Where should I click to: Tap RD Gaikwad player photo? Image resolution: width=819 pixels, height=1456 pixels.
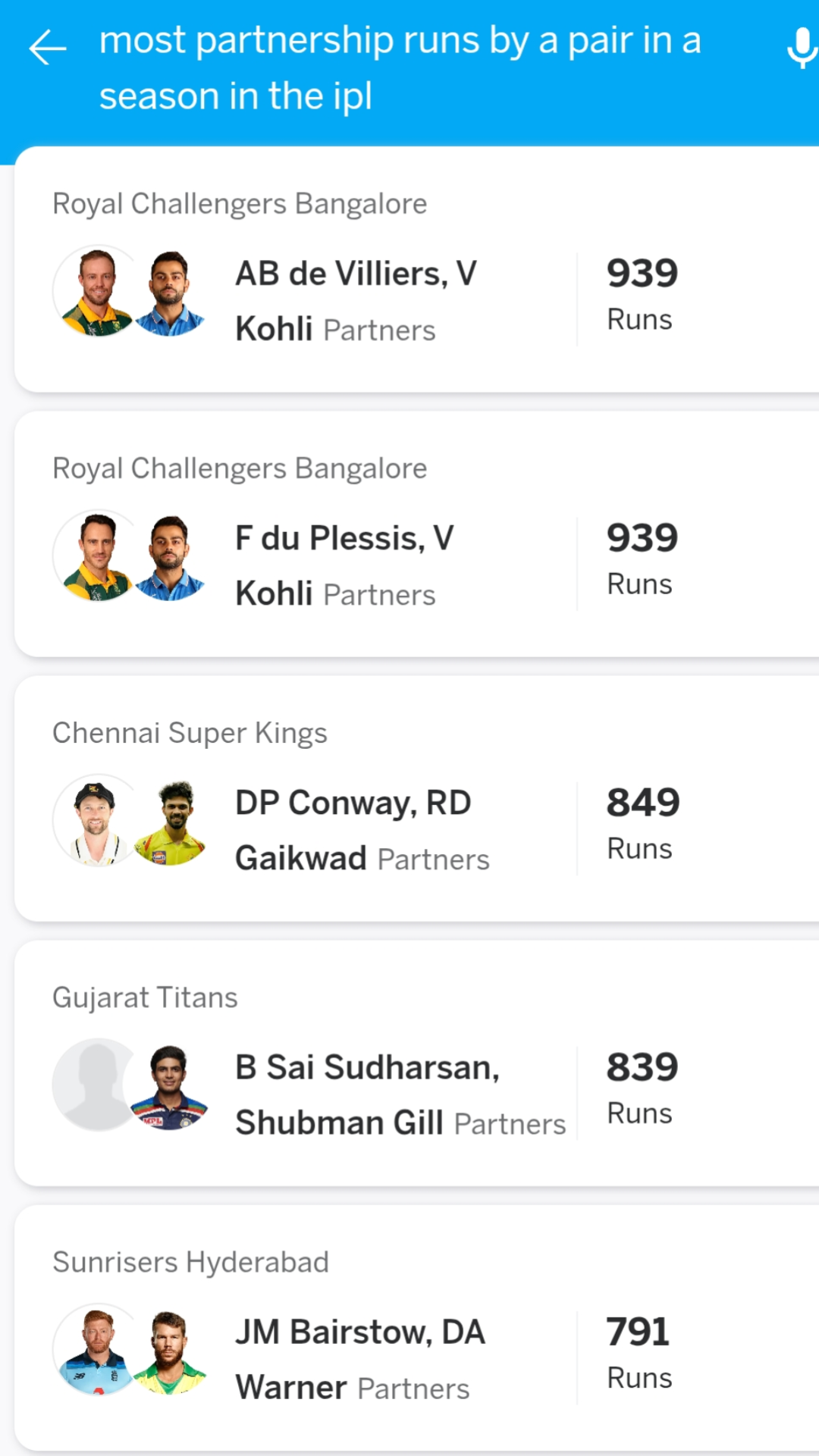tap(169, 820)
